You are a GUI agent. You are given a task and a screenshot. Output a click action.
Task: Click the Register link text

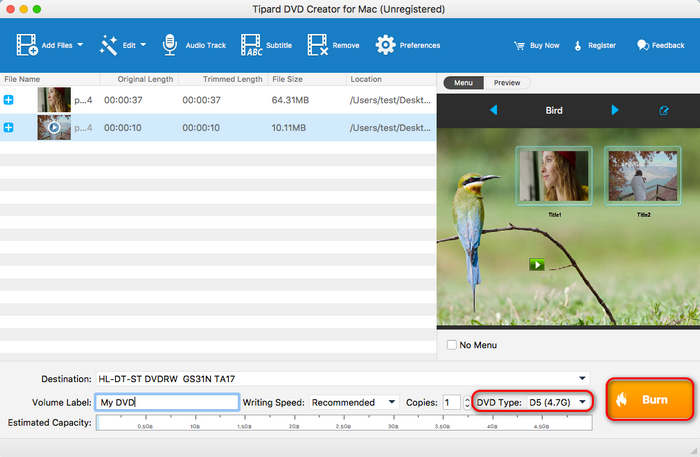click(602, 46)
